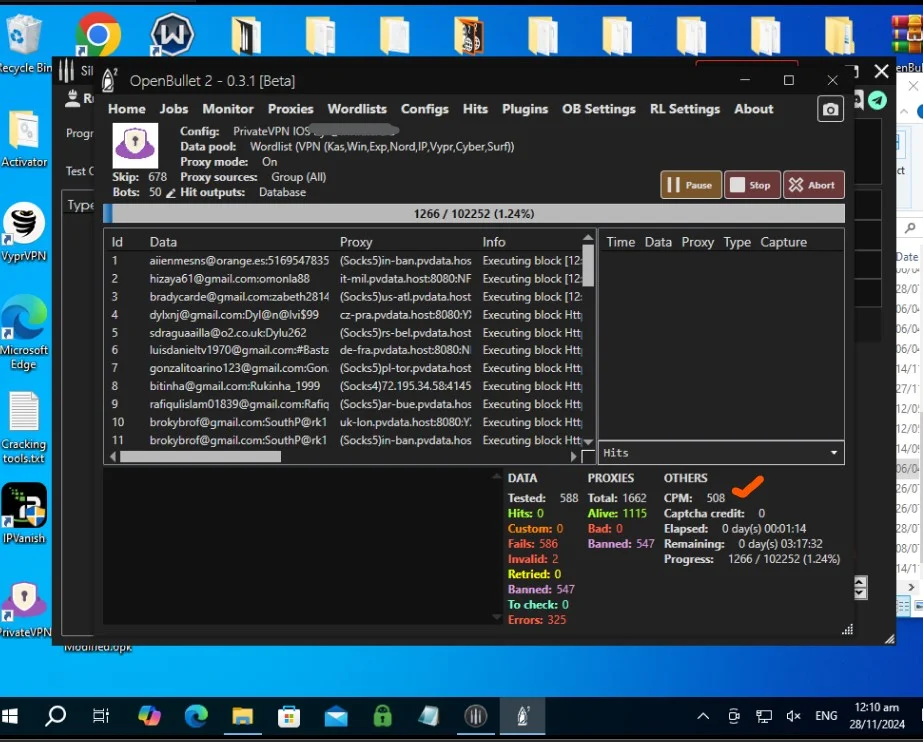Viewport: 923px width, 742px height.
Task: Open the Recycle Bin on the desktop
Action: [x=24, y=42]
